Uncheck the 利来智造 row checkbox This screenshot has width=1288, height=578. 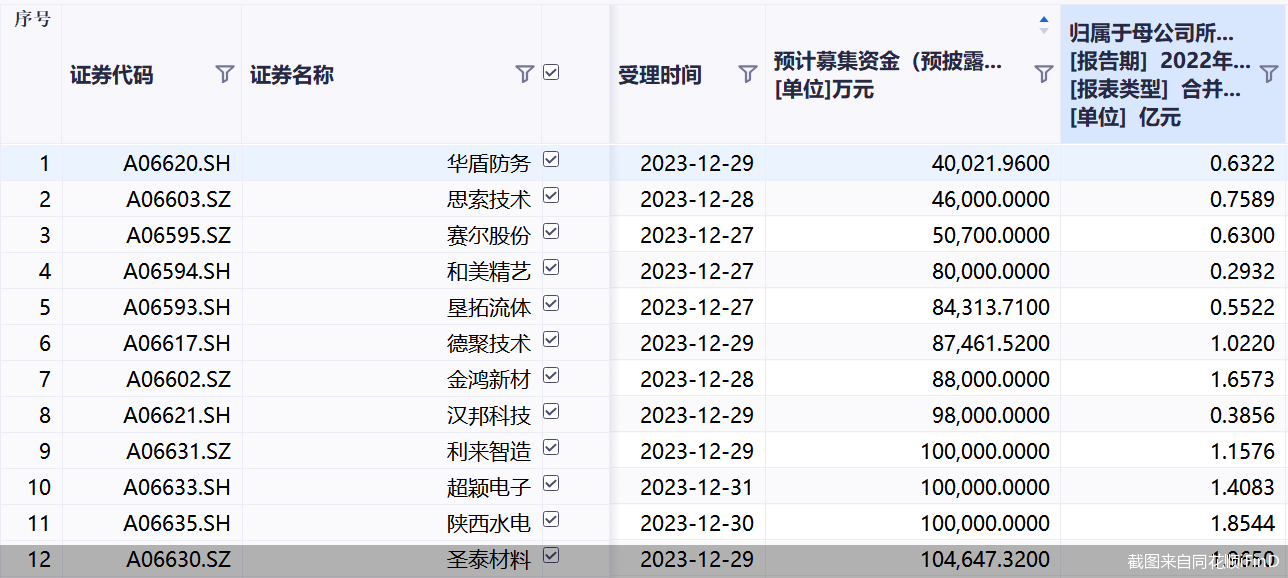coord(551,448)
